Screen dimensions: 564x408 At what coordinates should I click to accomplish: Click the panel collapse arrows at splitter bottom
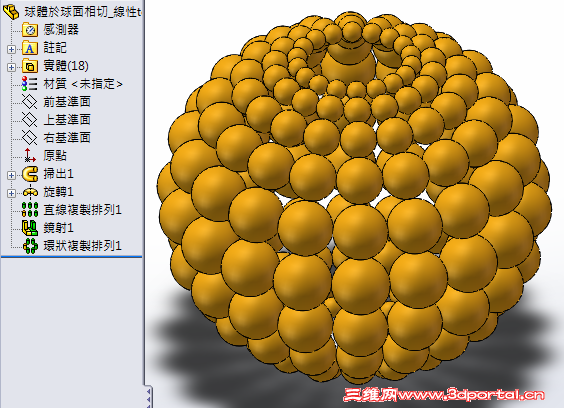(x=149, y=397)
